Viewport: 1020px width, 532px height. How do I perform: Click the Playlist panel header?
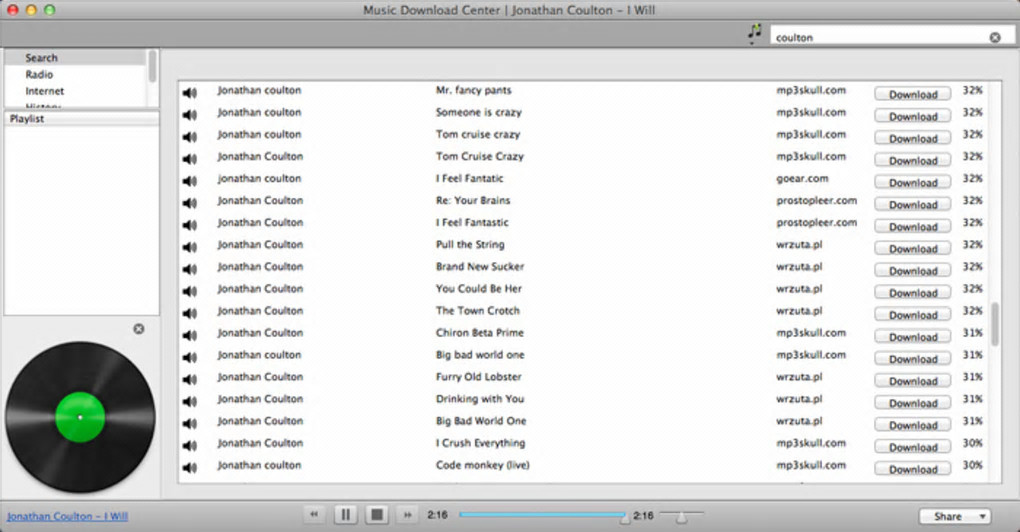click(81, 119)
